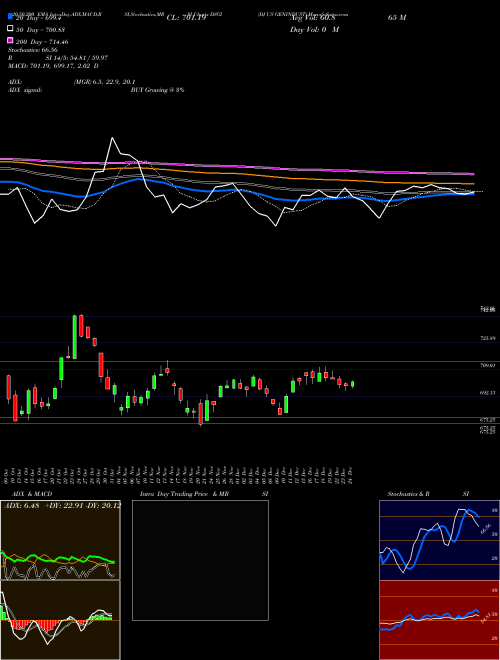The height and width of the screenshot is (660, 500).
Task: Click the MACD histogram chart panel
Action: [60, 620]
